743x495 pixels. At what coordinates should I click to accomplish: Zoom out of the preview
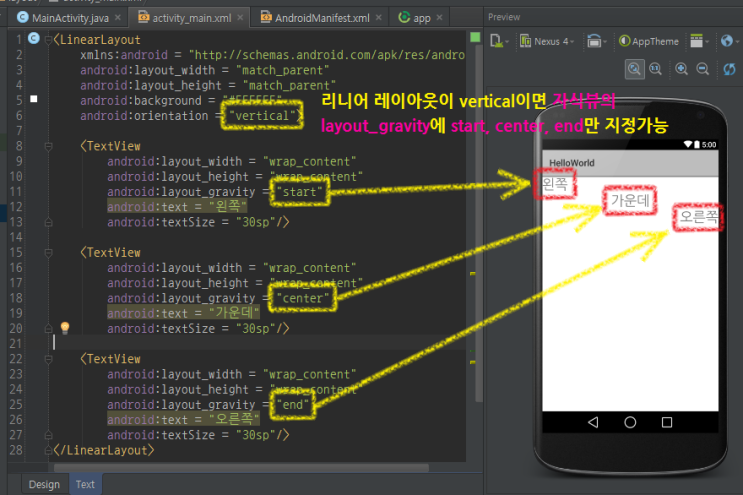(703, 69)
